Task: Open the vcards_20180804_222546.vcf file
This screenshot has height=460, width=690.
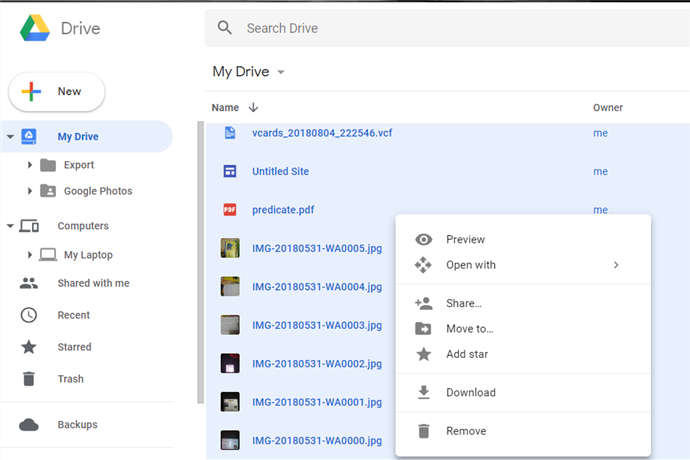Action: pos(322,133)
